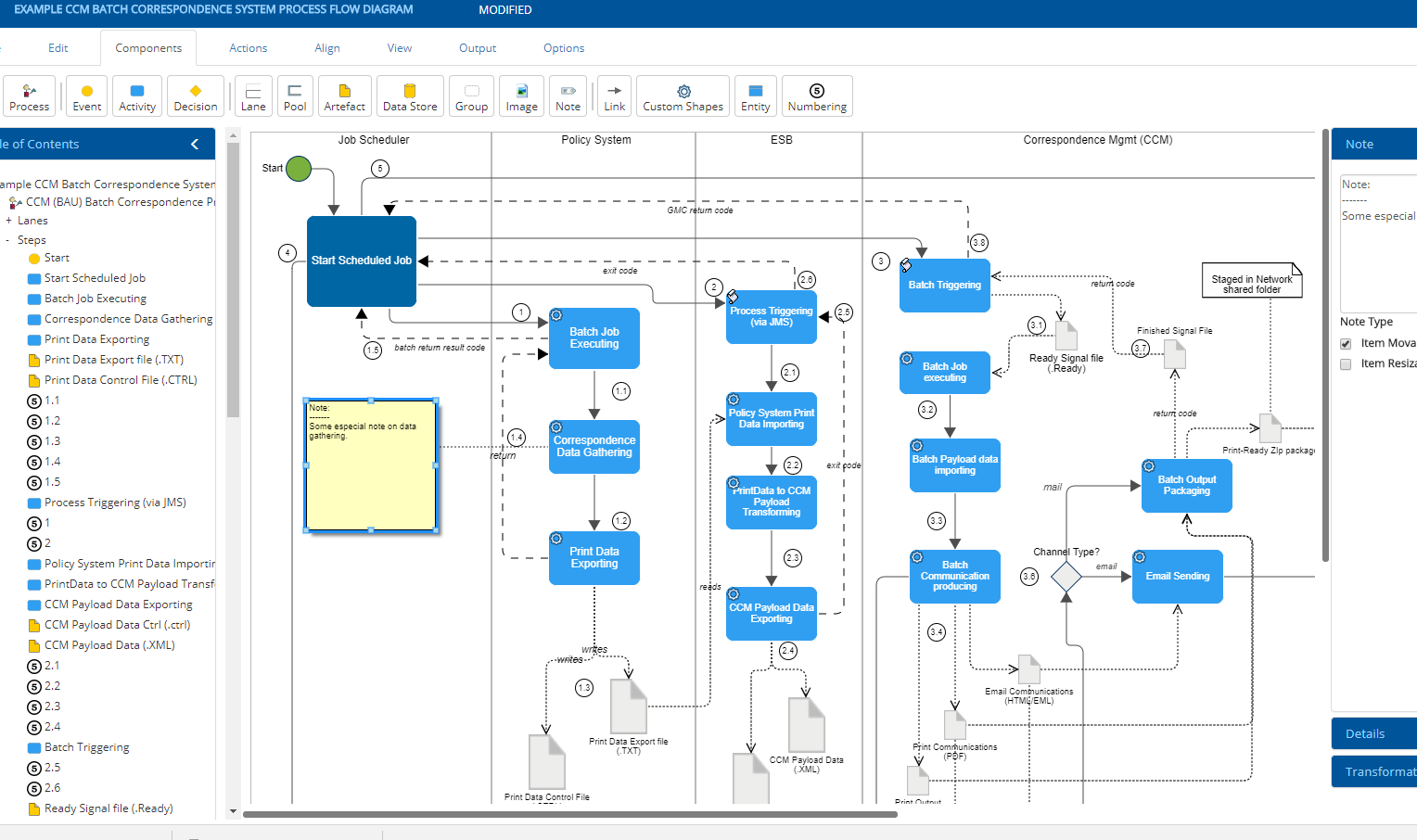Select the Image component tool
This screenshot has width=1417, height=840.
522,96
